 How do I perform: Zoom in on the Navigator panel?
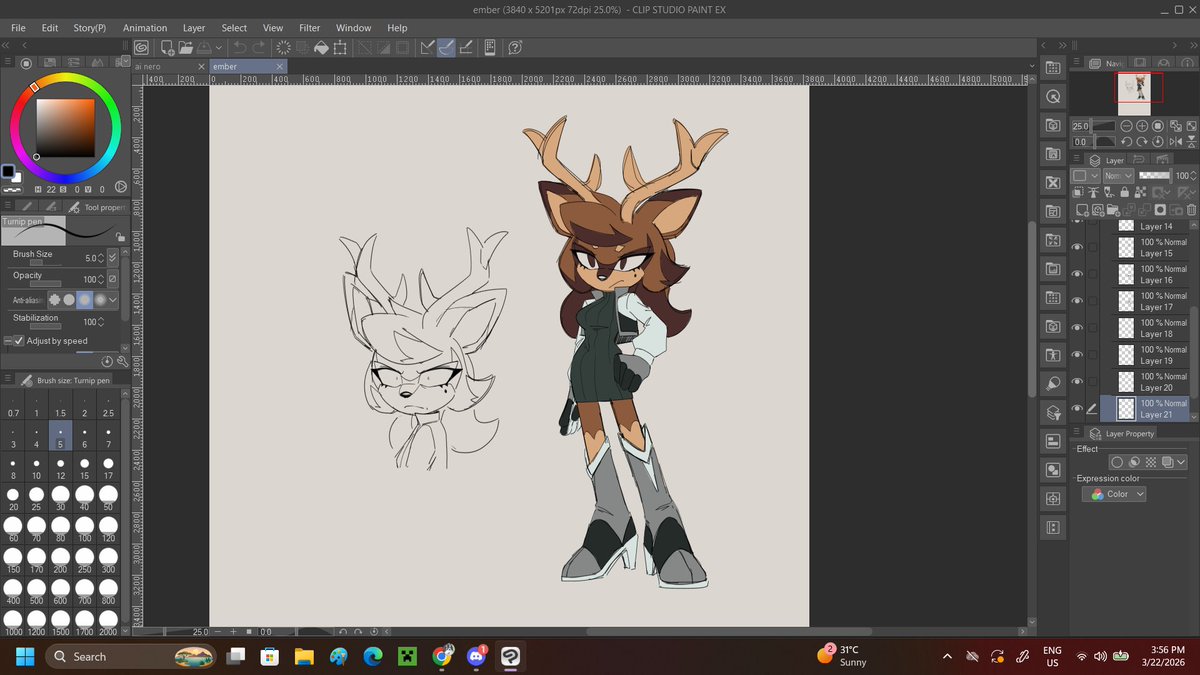[1142, 127]
